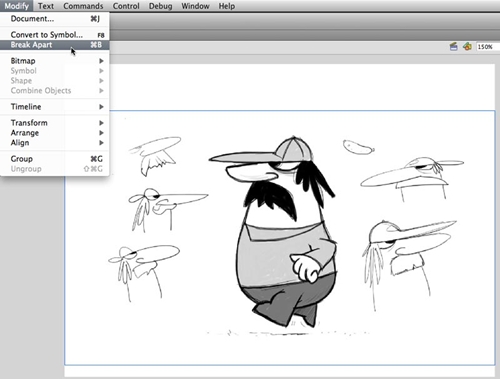500x379 pixels.
Task: Open the Text menu
Action: (x=46, y=6)
